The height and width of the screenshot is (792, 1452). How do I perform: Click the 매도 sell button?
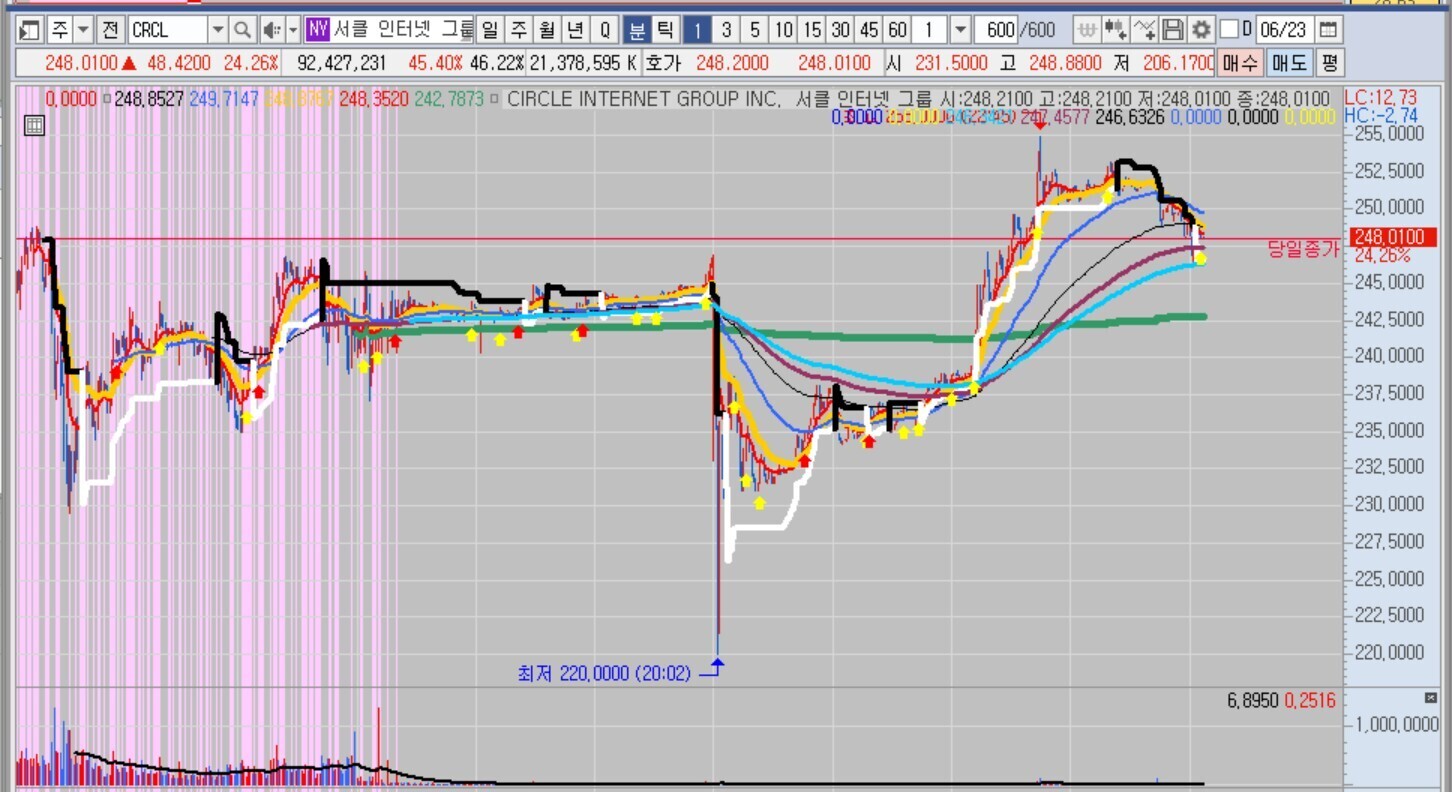[x=1290, y=63]
